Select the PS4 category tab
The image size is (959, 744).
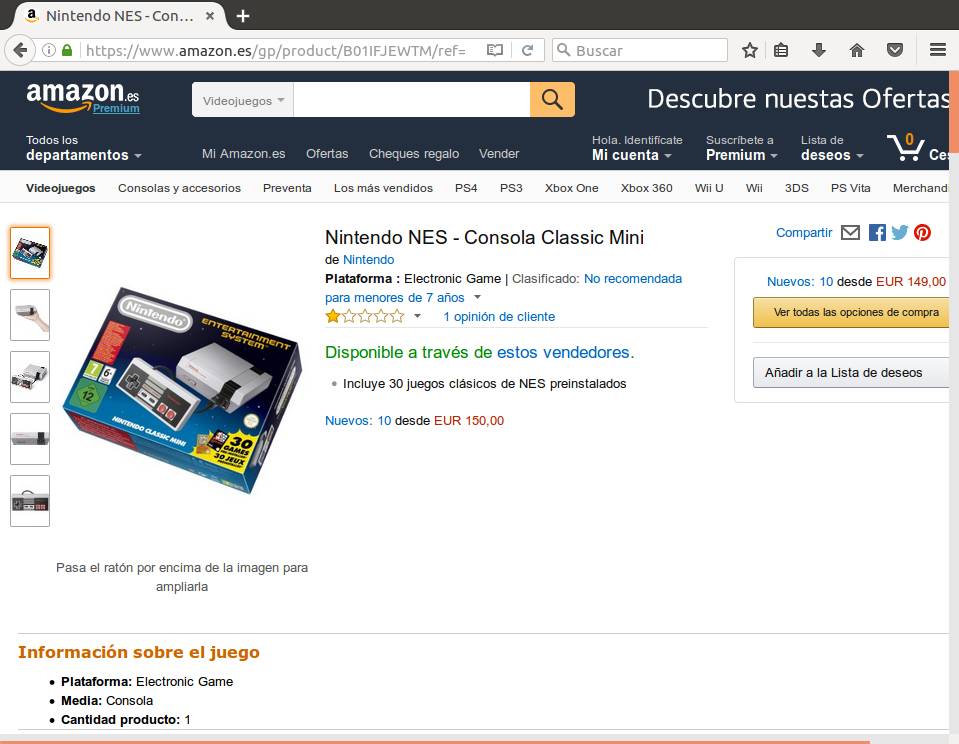pyautogui.click(x=466, y=188)
